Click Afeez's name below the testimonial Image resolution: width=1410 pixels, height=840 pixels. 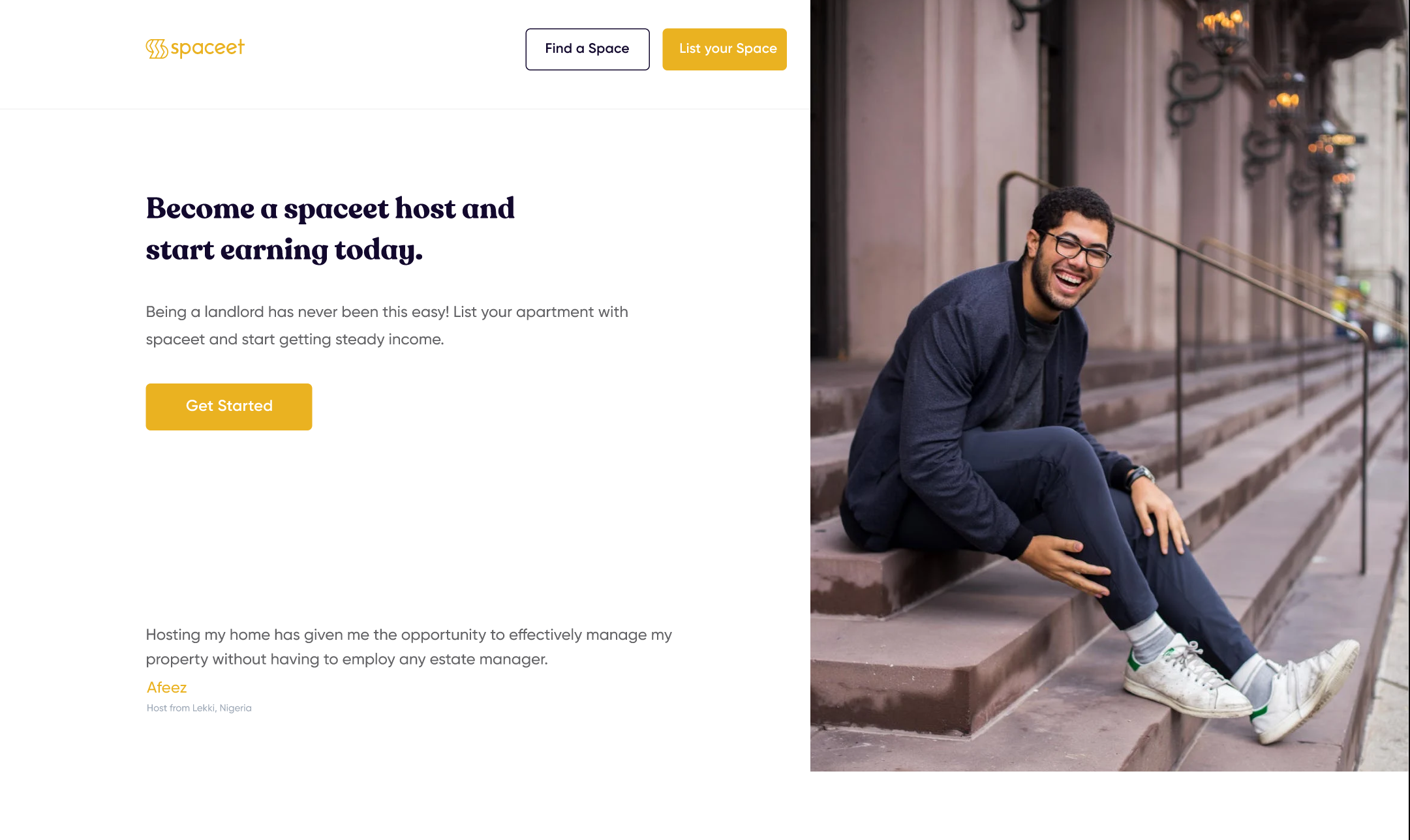click(166, 687)
